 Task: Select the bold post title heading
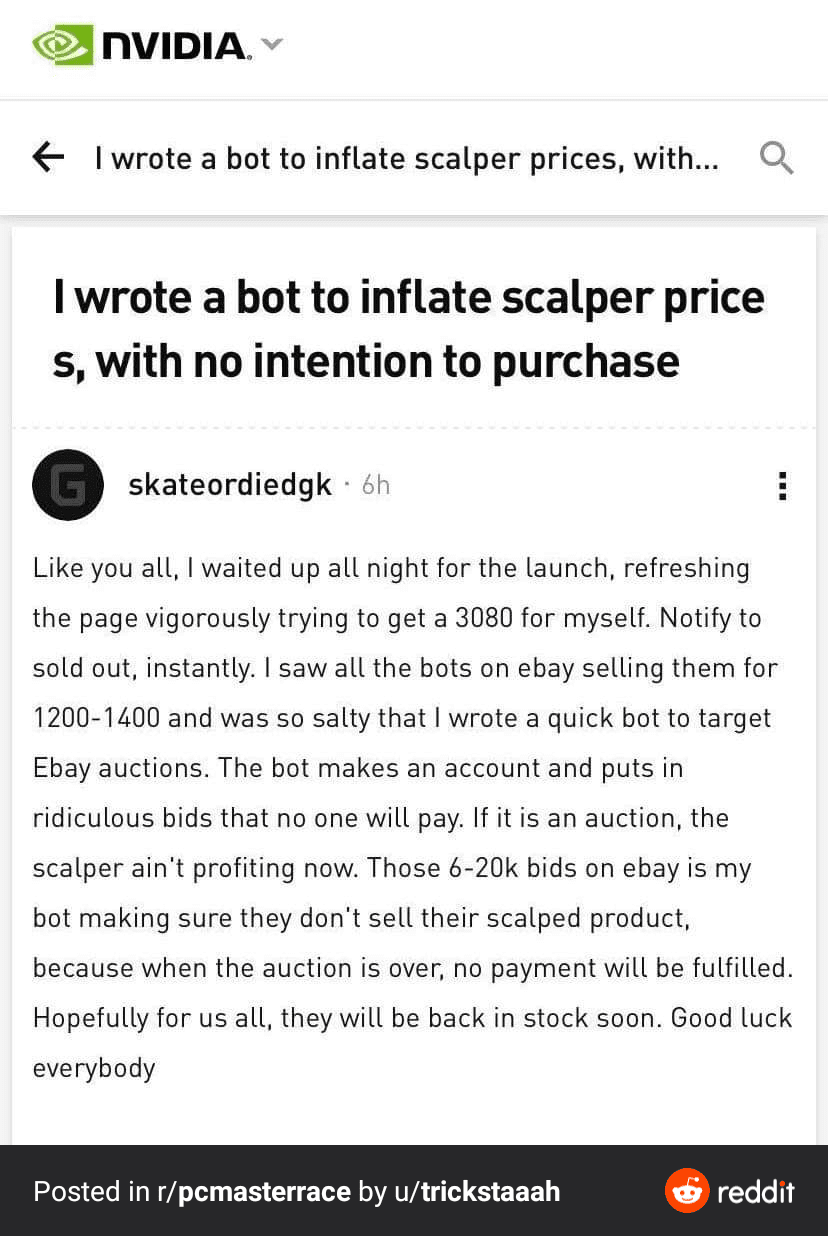click(x=408, y=328)
